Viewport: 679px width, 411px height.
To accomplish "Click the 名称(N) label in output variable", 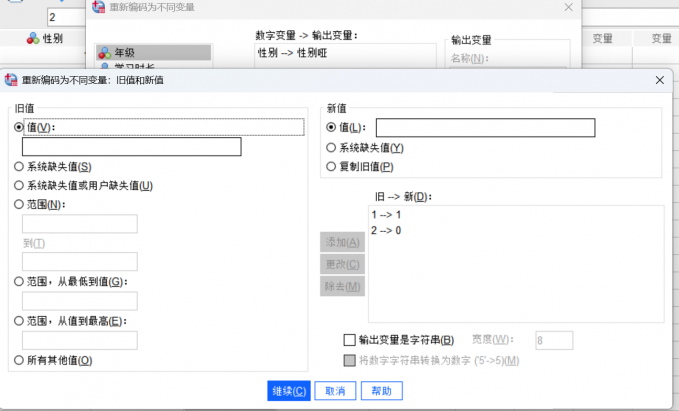I will (x=470, y=58).
